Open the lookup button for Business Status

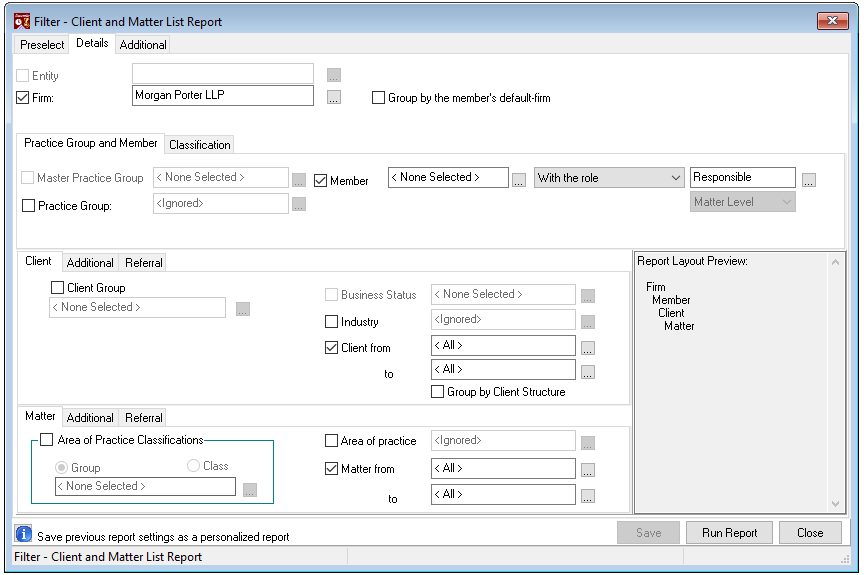[x=587, y=296]
